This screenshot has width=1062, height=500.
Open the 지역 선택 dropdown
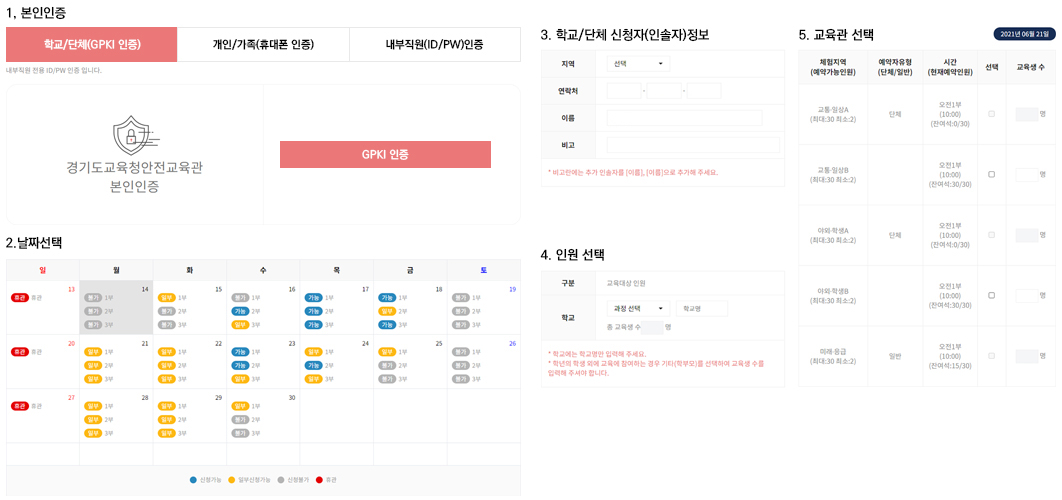[638, 64]
